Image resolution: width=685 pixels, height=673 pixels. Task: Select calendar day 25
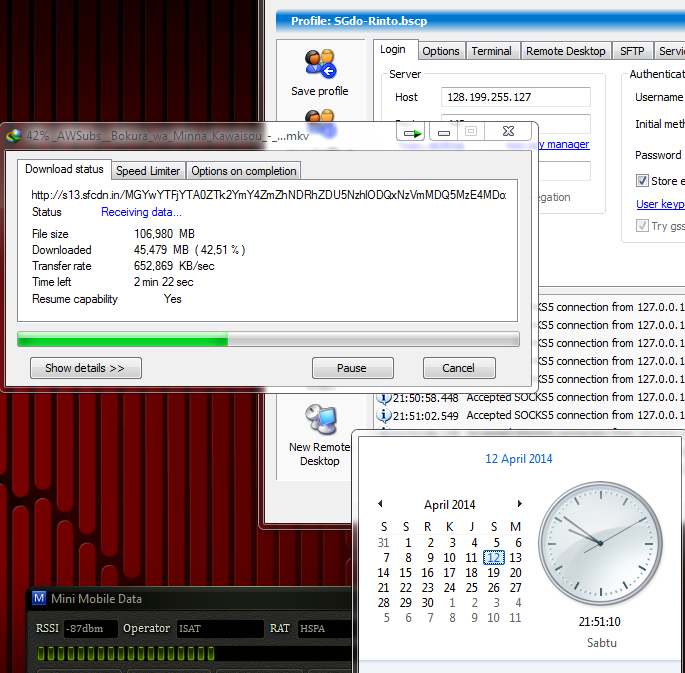(471, 588)
